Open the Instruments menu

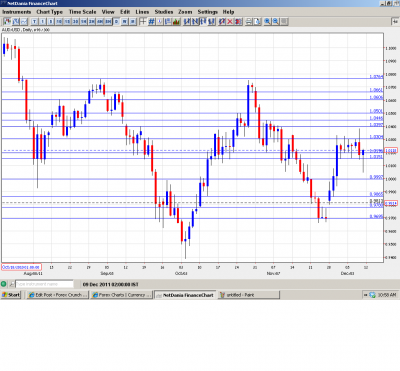tap(17, 12)
